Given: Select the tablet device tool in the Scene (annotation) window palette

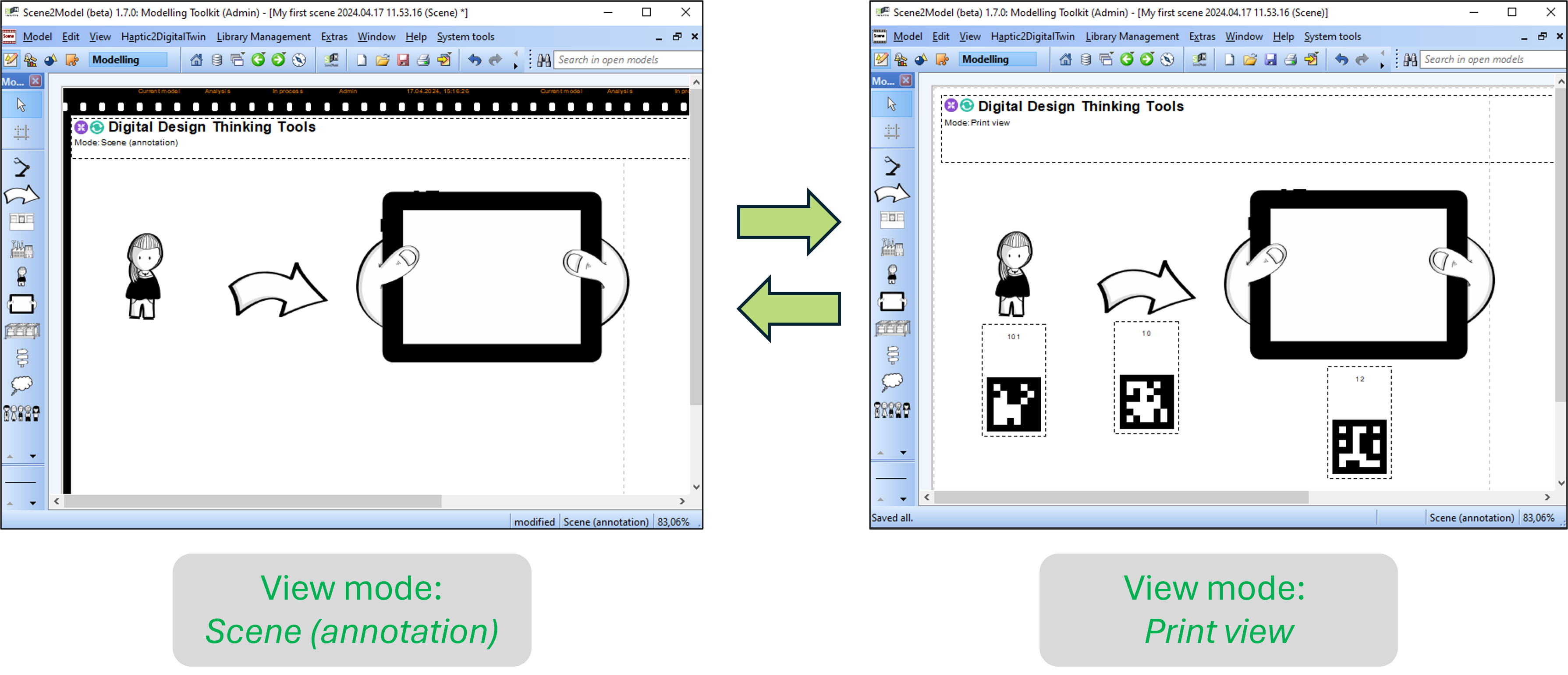Looking at the screenshot, I should pyautogui.click(x=21, y=304).
